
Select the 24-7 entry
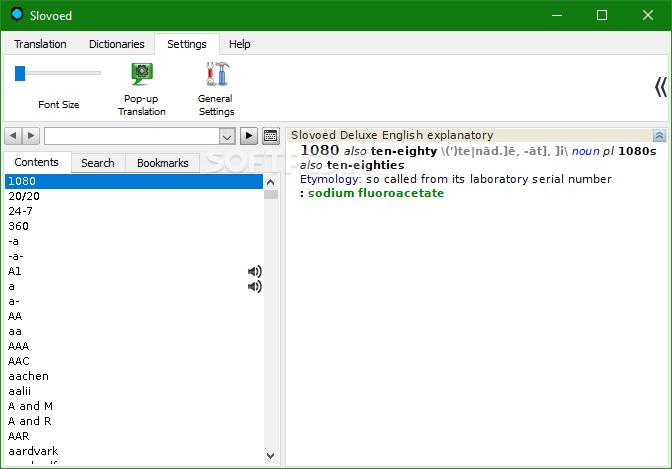[x=134, y=211]
